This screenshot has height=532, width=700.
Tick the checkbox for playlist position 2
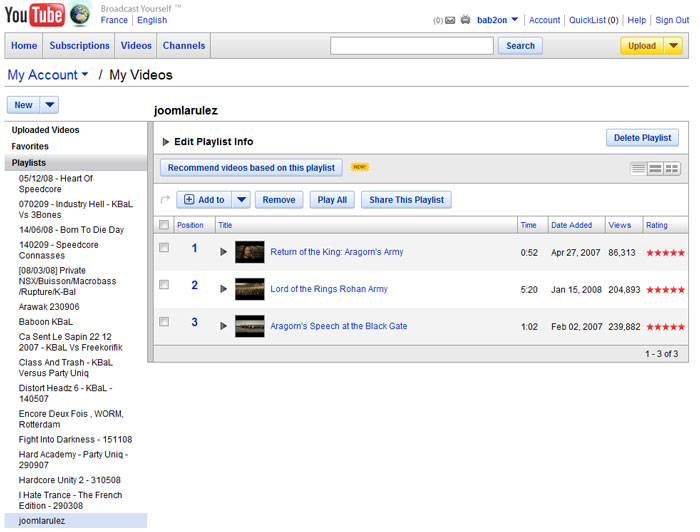(x=164, y=285)
